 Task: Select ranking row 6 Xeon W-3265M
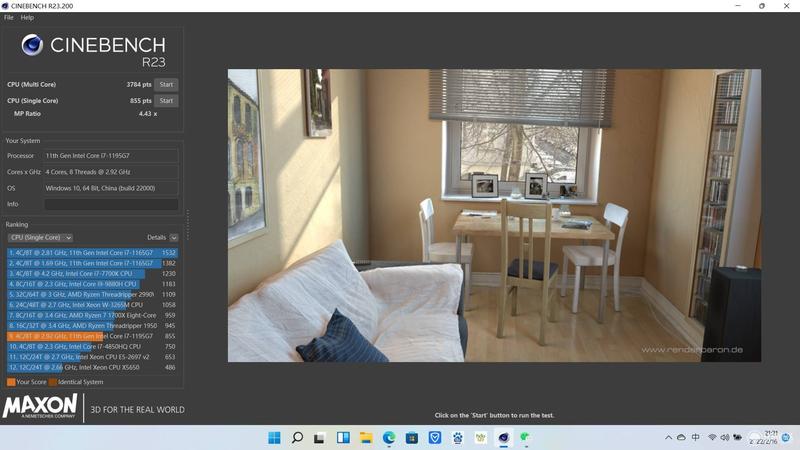point(92,305)
